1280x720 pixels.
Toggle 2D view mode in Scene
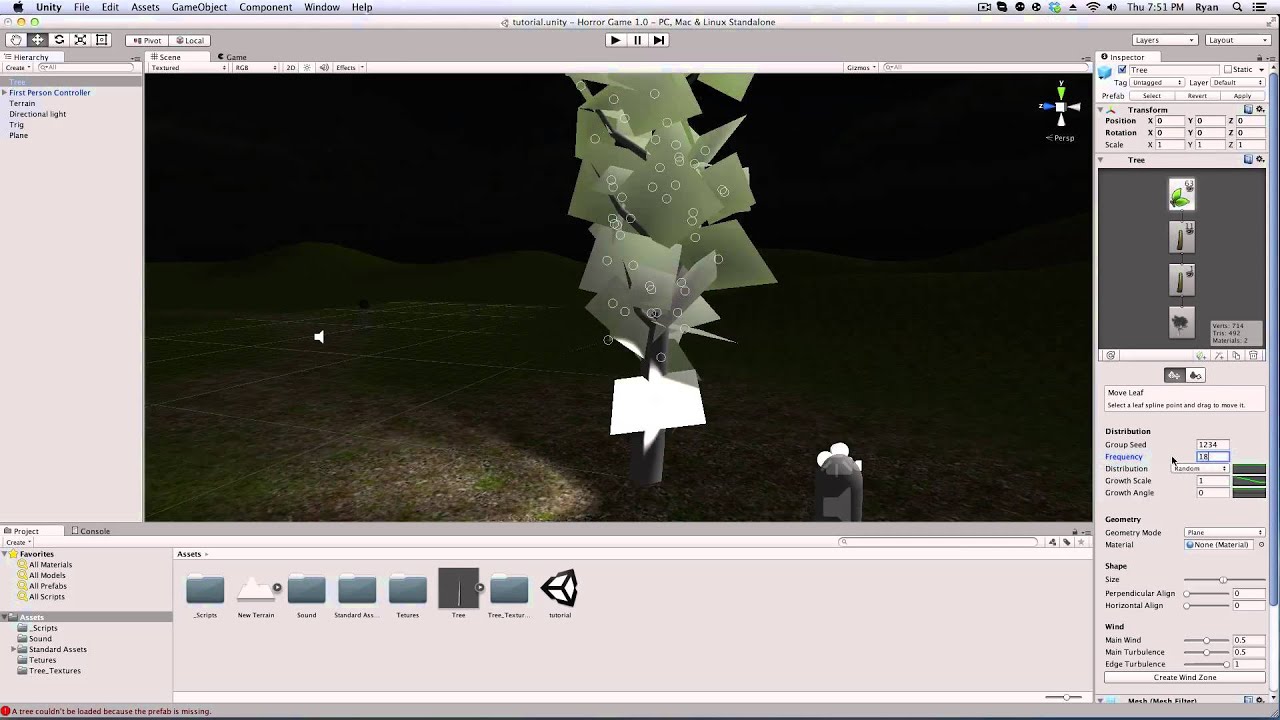[x=291, y=67]
